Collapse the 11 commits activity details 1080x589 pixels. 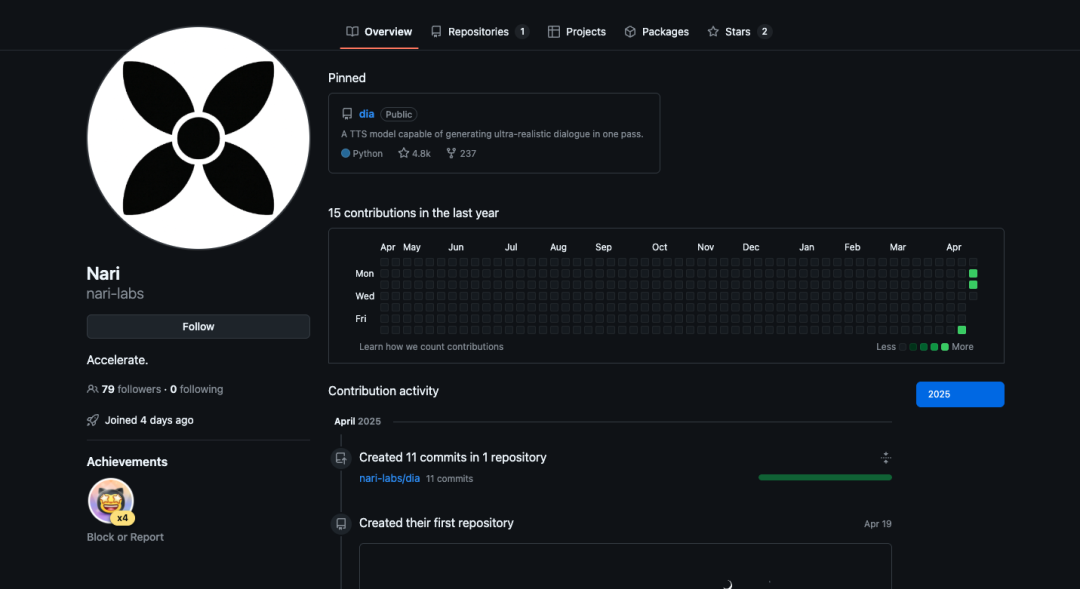[886, 457]
